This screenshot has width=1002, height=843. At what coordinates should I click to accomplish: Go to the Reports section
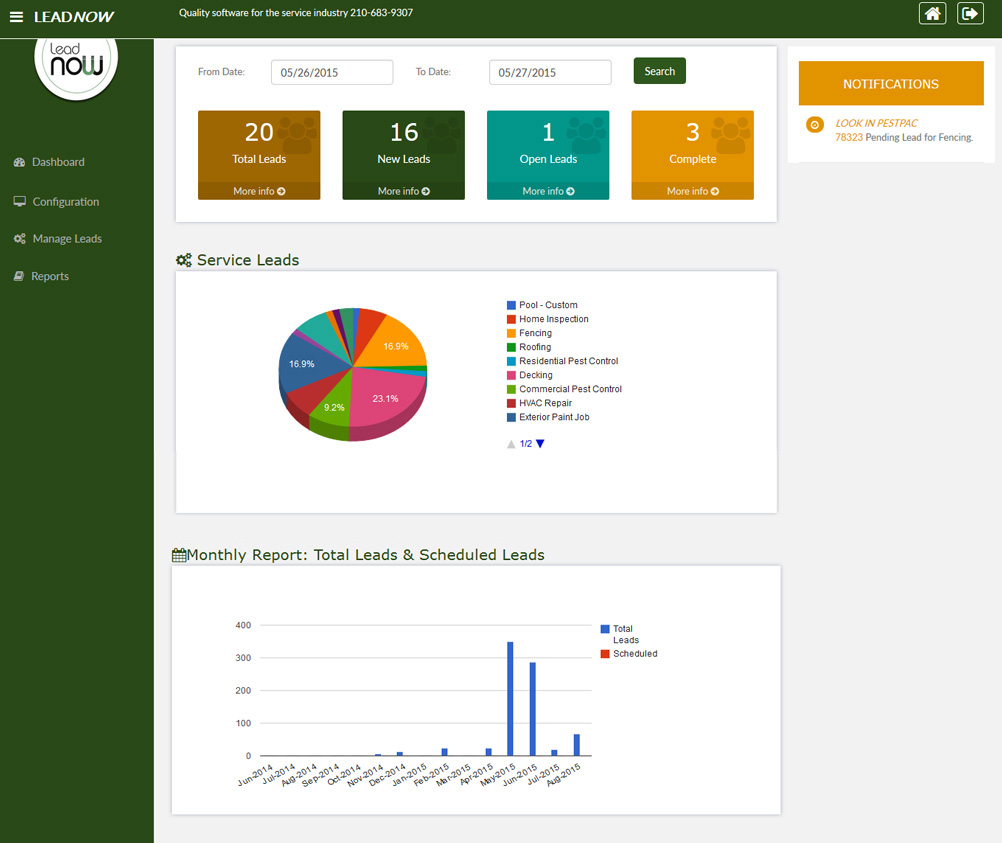pos(47,275)
